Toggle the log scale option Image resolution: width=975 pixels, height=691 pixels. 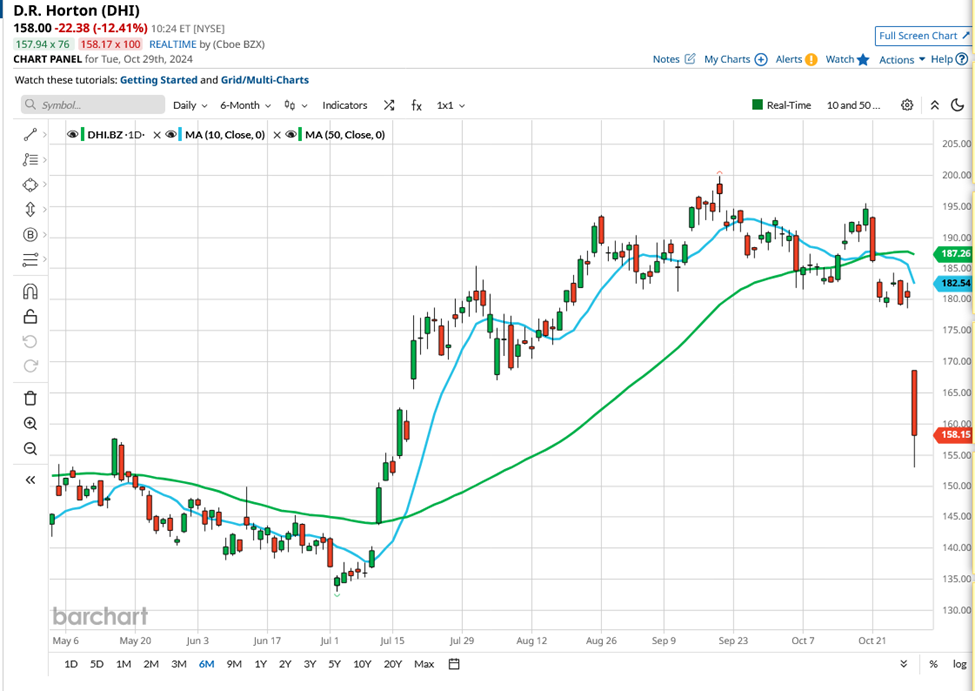(958, 664)
